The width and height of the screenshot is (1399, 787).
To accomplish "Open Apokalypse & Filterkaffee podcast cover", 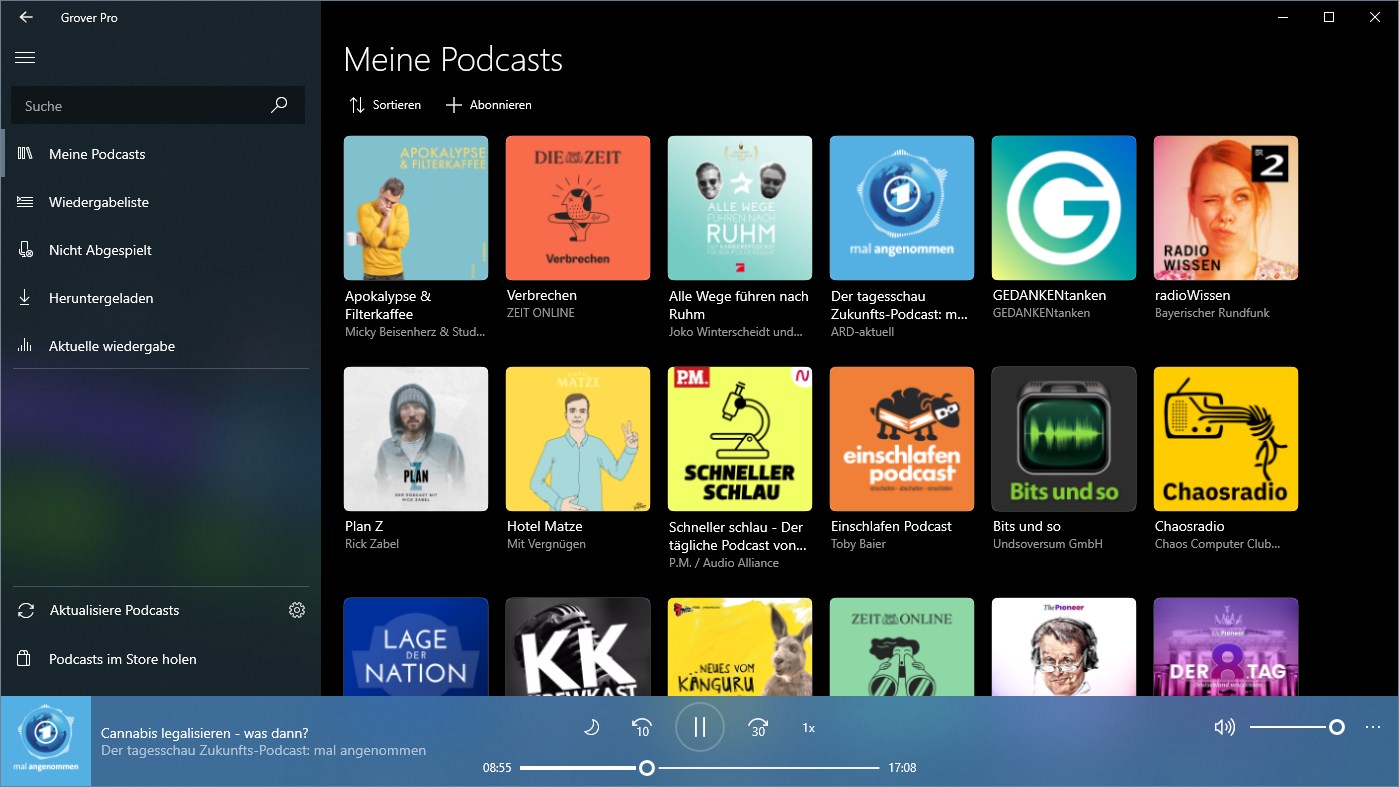I will coord(416,208).
